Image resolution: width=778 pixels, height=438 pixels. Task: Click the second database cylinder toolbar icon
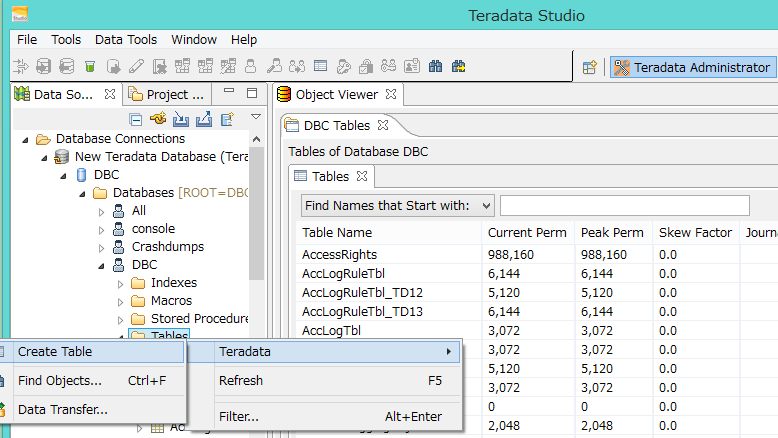coord(66,66)
